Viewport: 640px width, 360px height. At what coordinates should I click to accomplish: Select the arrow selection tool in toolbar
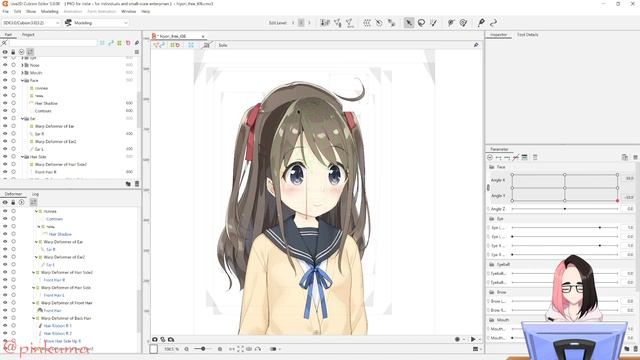click(409, 23)
